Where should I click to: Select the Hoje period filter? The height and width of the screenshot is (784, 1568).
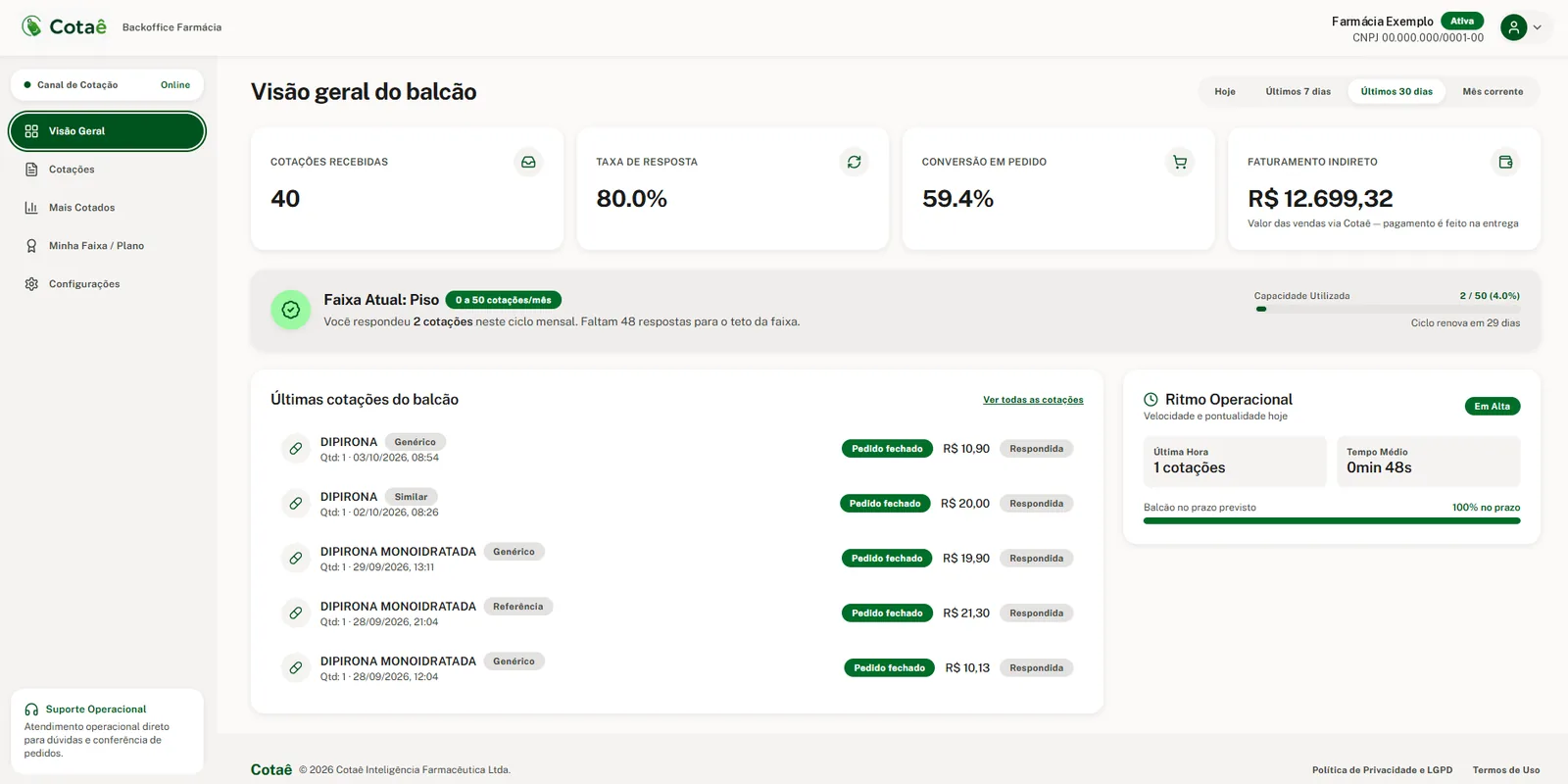[1225, 91]
